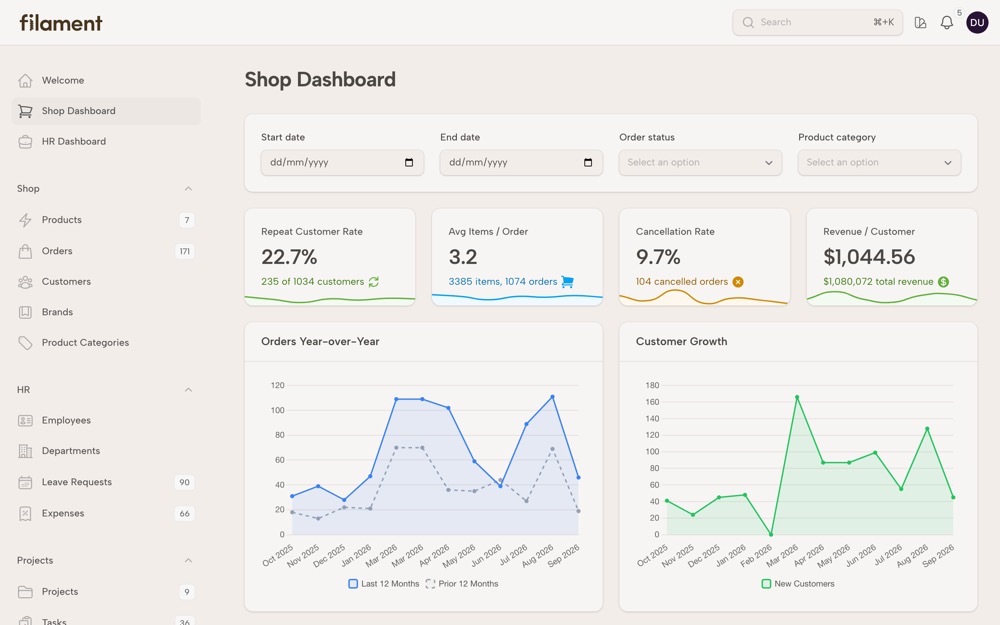Open the Brands page
Viewport: 1000px width, 625px height.
[57, 312]
